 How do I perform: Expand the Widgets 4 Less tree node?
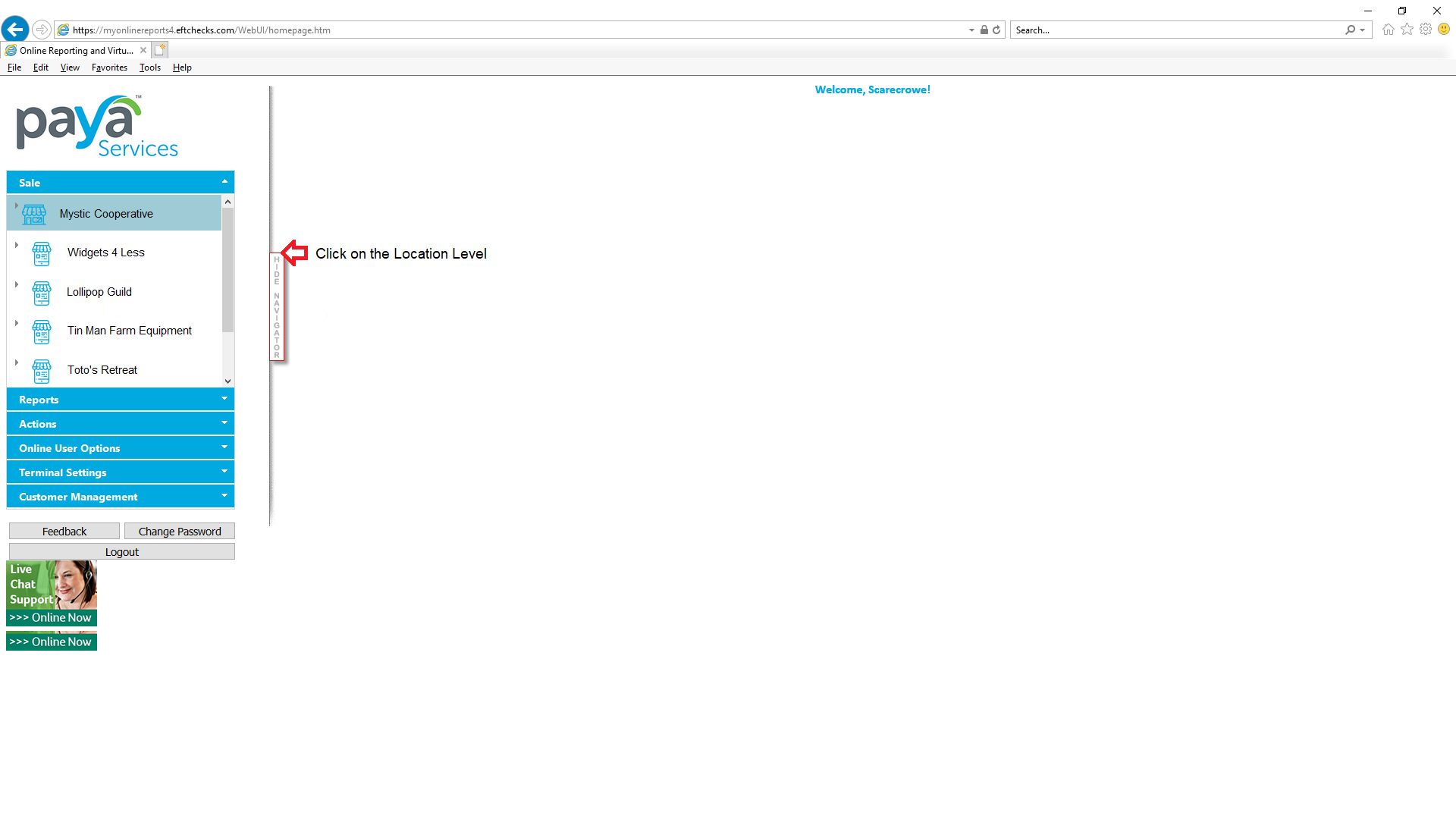point(17,245)
